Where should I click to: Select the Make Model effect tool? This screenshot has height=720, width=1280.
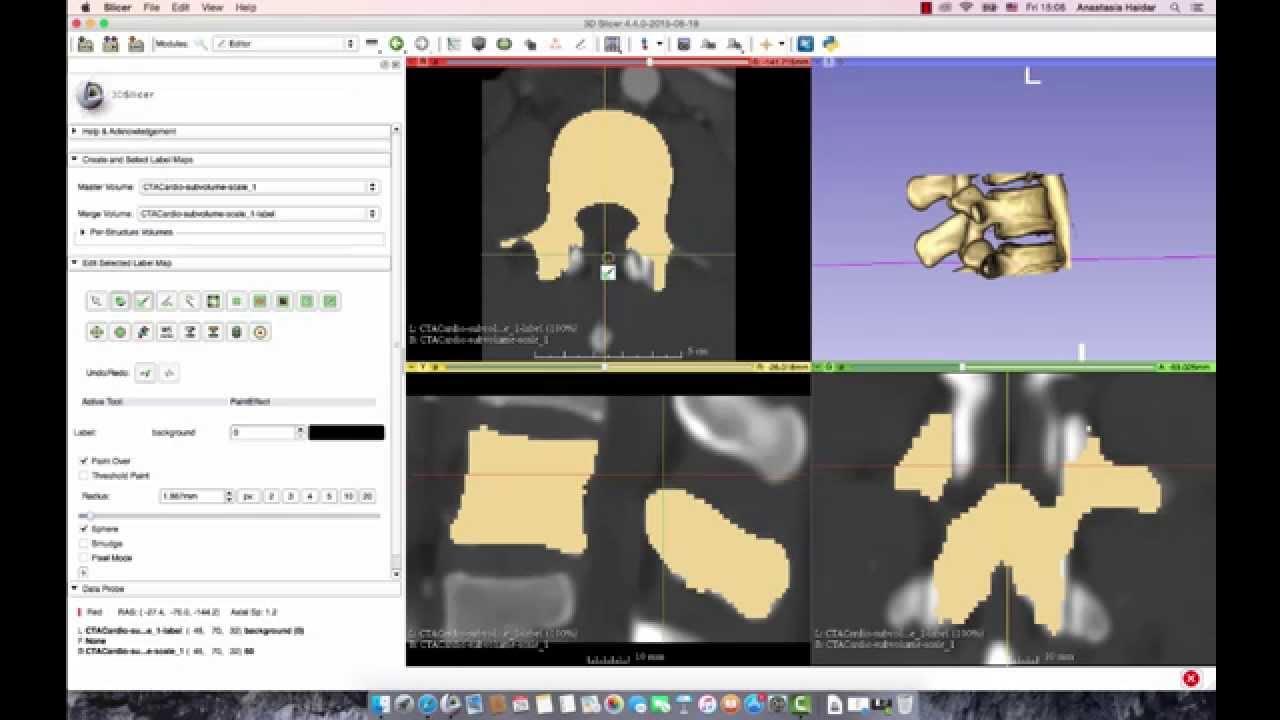tap(237, 332)
